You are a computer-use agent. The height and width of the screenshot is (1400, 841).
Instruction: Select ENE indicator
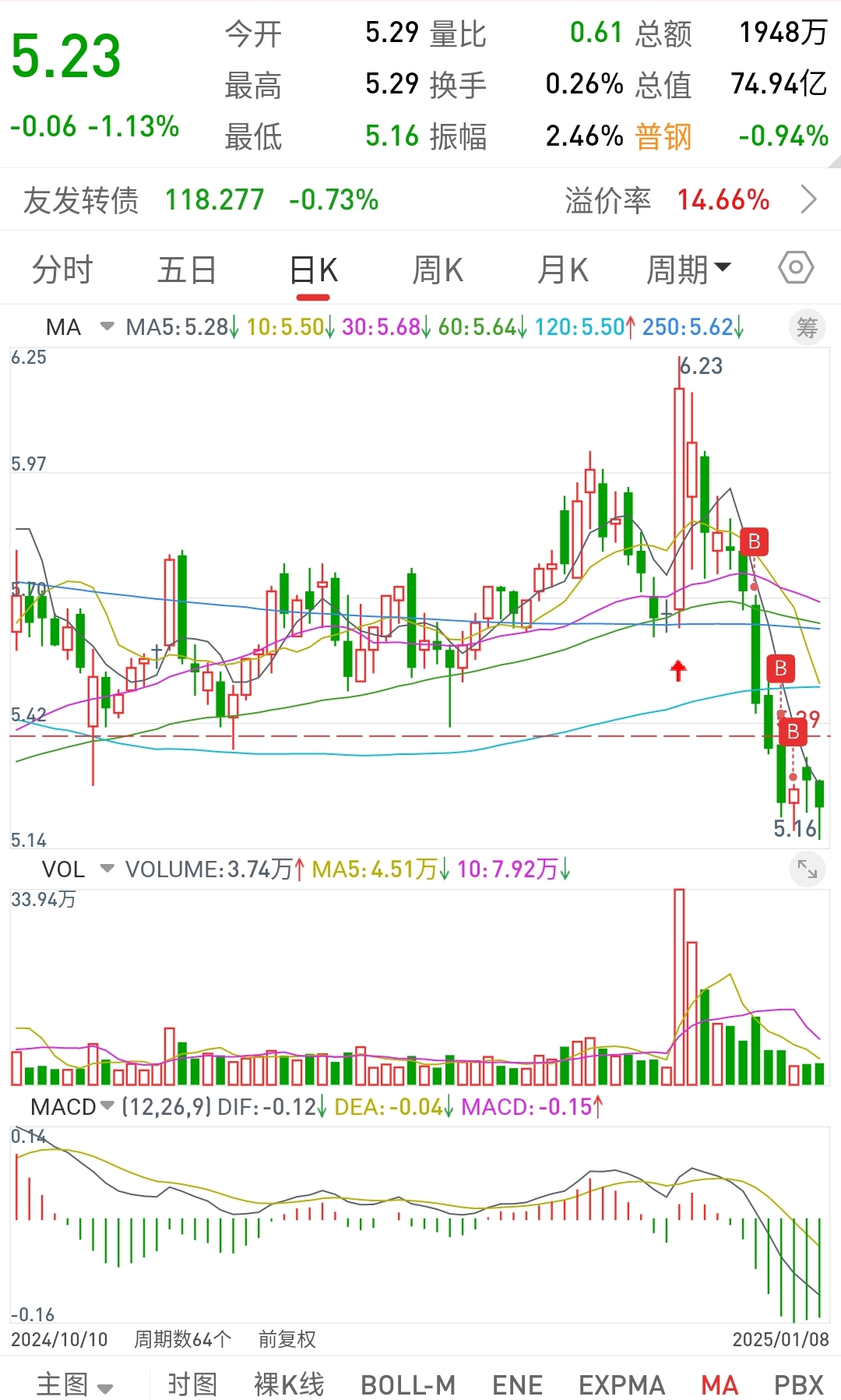[517, 1384]
